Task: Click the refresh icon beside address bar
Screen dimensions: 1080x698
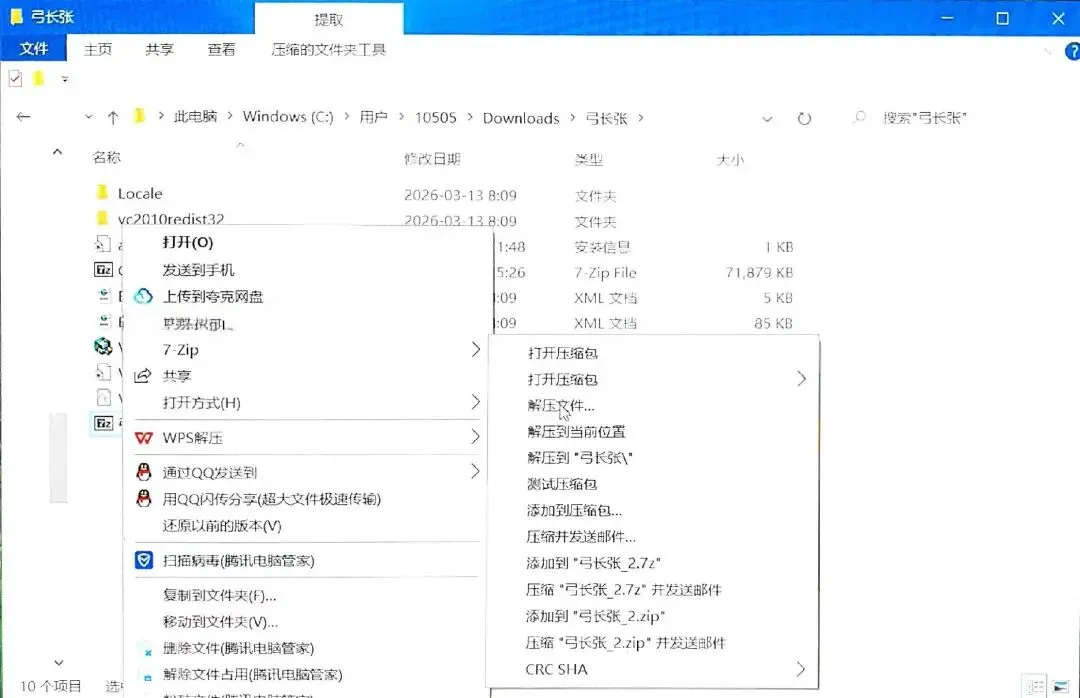Action: click(x=804, y=119)
